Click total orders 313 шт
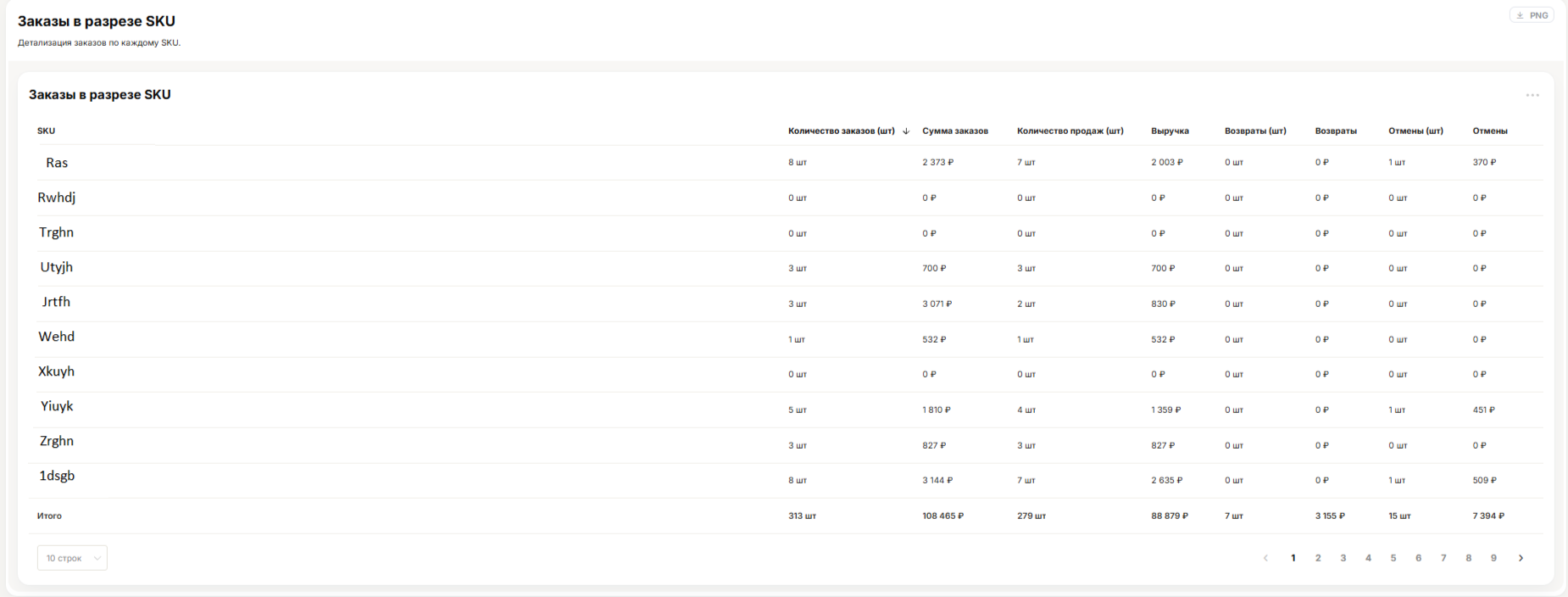 pyautogui.click(x=802, y=516)
